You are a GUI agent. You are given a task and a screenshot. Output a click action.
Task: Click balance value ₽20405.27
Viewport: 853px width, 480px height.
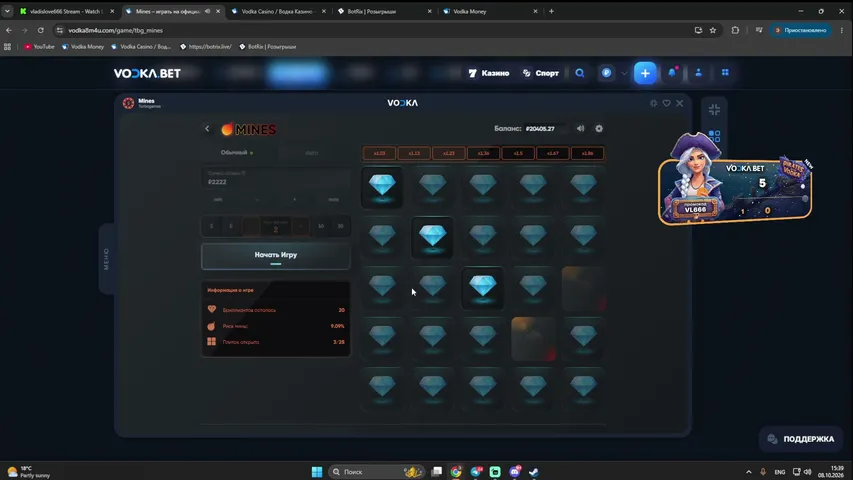click(540, 129)
